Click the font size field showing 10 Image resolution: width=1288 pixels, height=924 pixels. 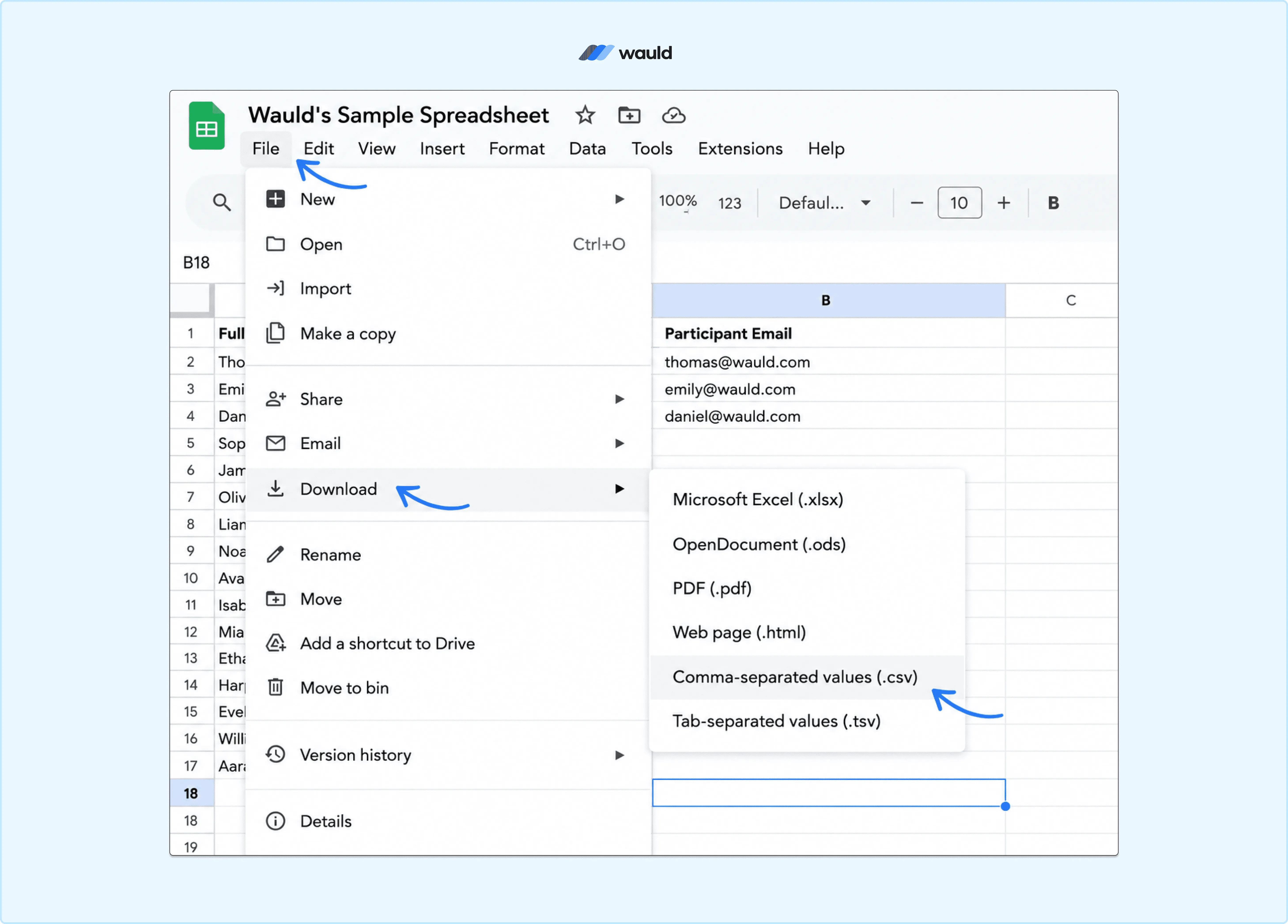point(959,203)
